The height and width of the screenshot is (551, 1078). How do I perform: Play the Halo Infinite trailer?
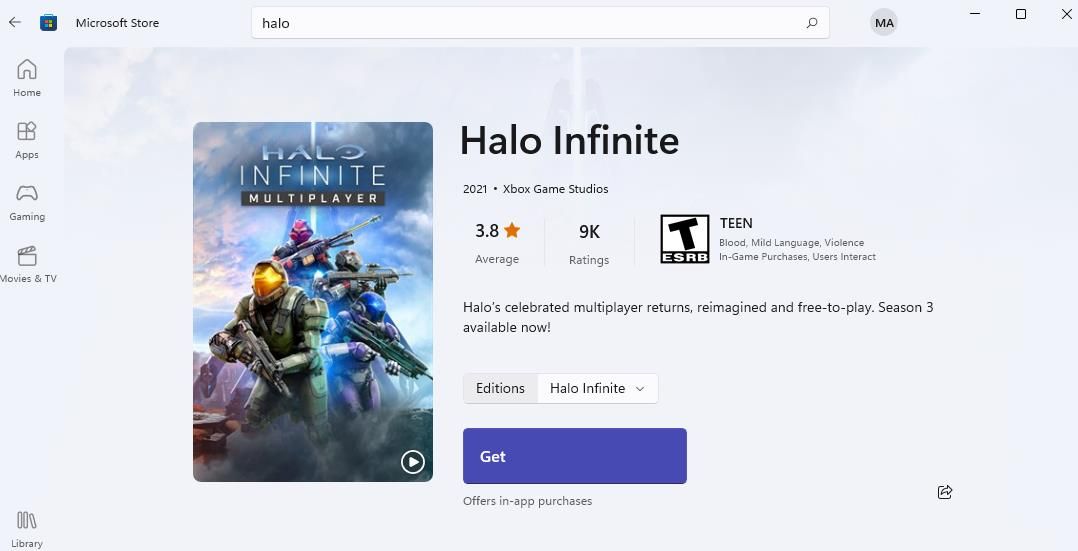click(412, 462)
